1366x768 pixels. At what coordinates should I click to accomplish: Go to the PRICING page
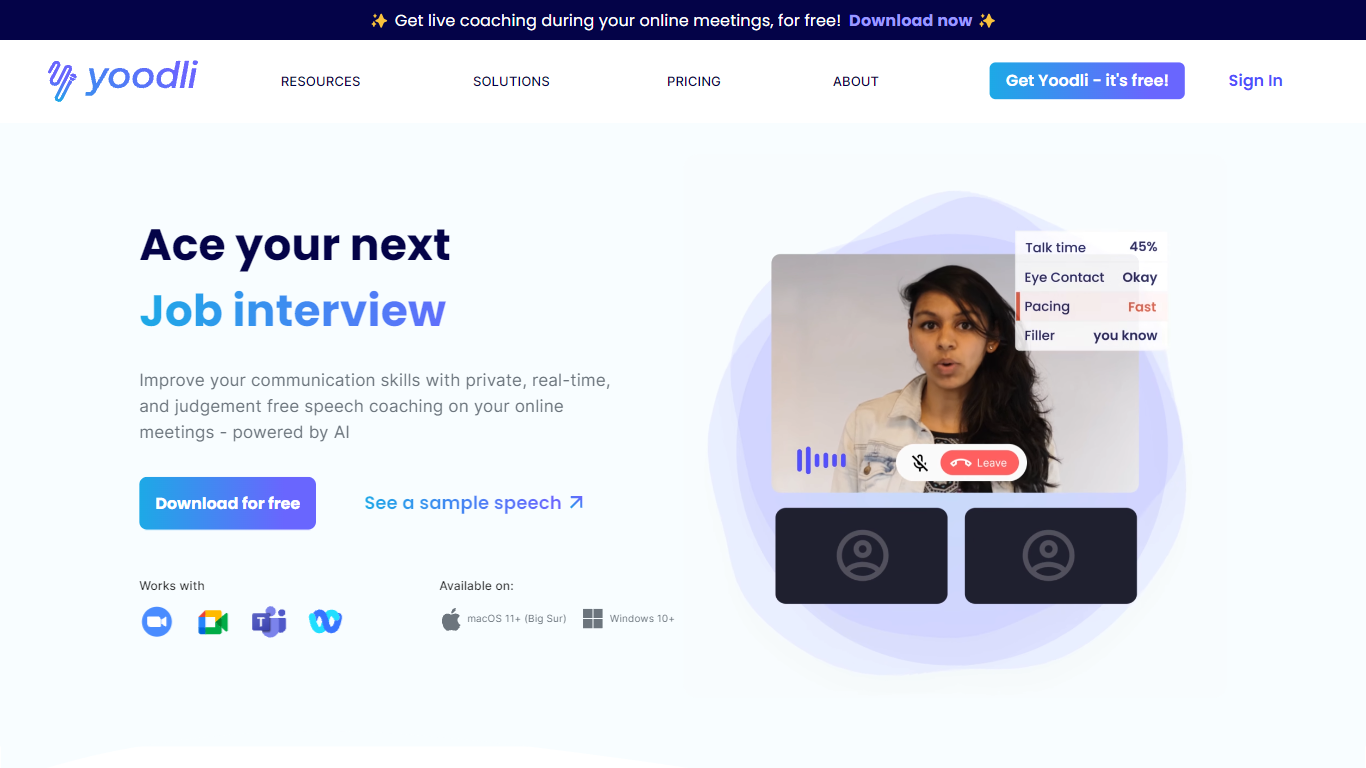point(694,81)
